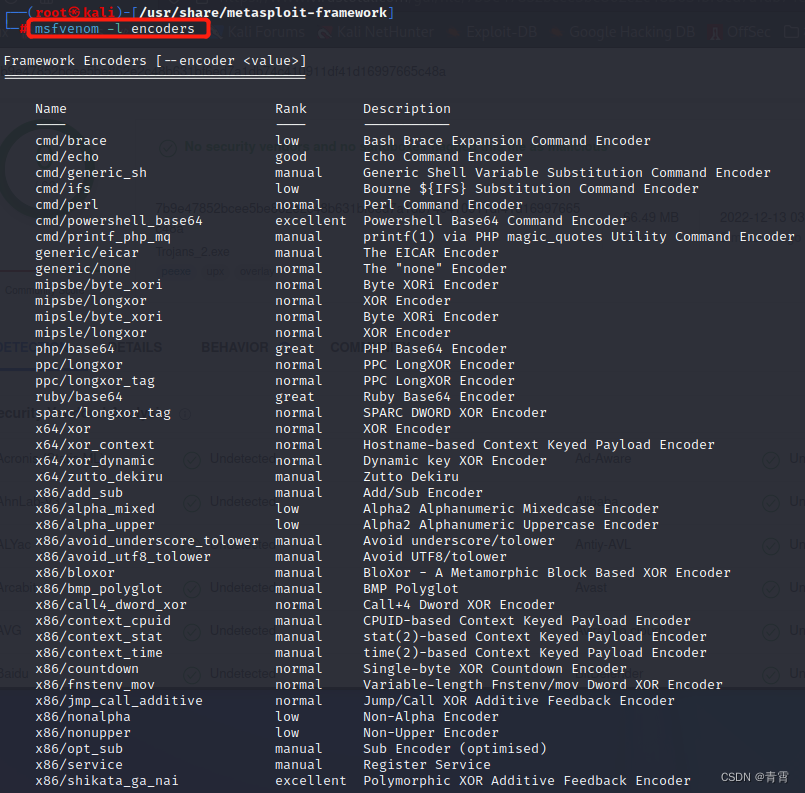Select the 'cmd/perl' encoder name
The width and height of the screenshot is (805, 793).
click(x=67, y=204)
